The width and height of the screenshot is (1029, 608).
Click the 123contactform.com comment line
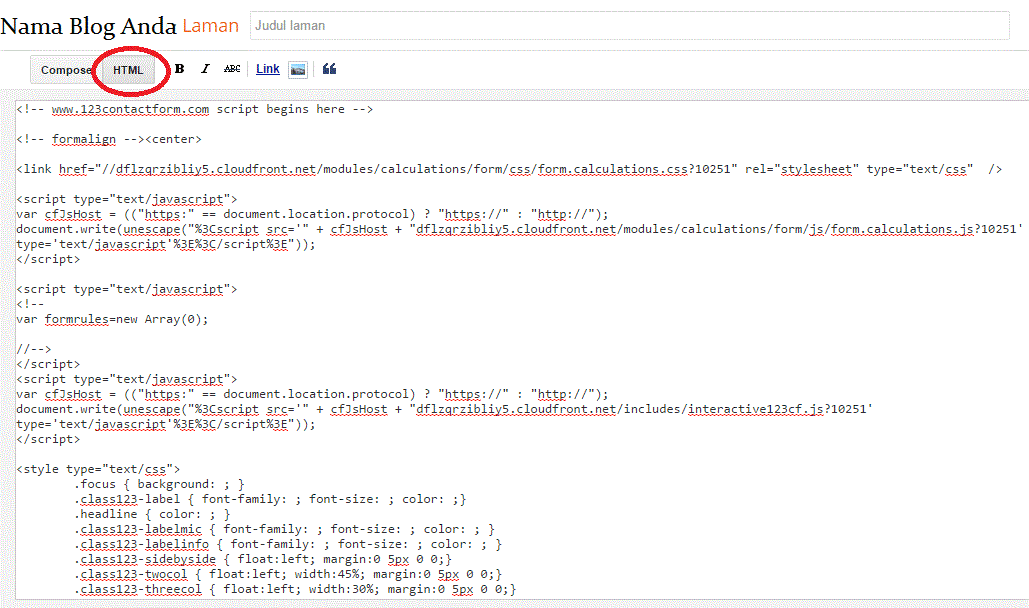coord(195,110)
